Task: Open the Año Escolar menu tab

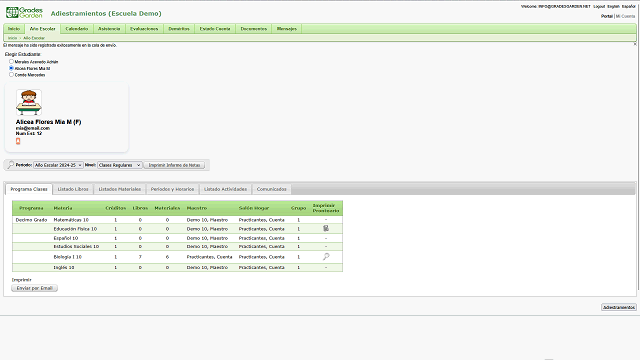Action: coord(42,29)
